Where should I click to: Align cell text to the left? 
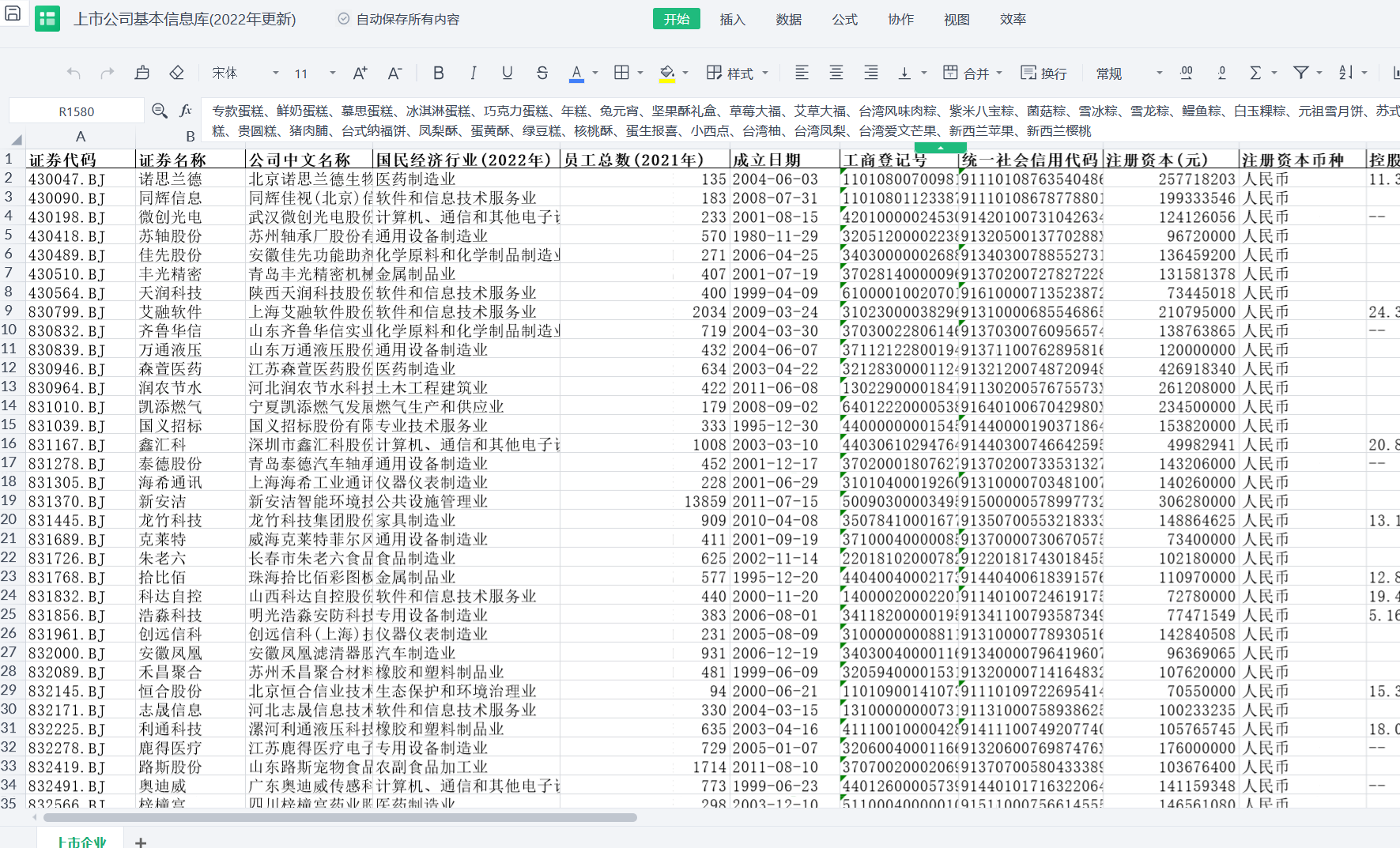click(x=802, y=73)
